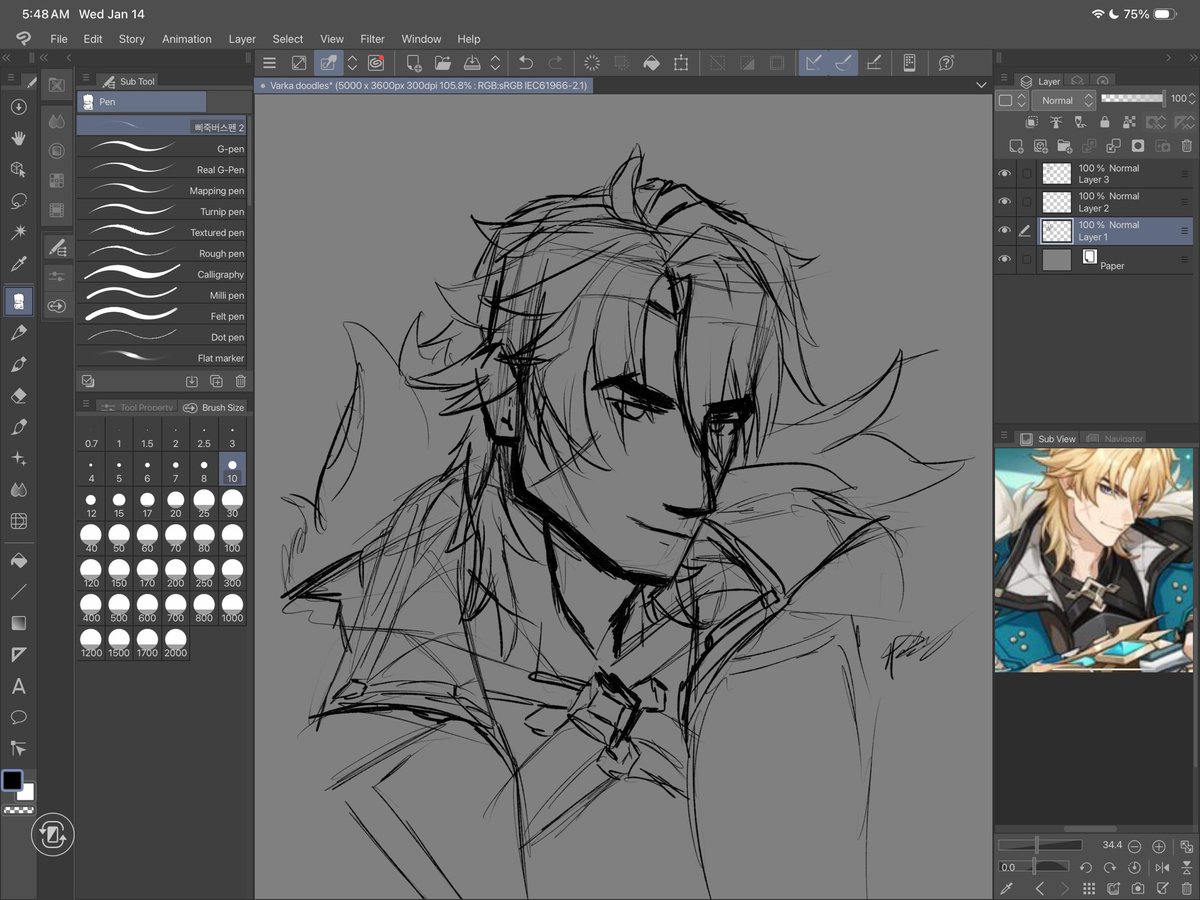Click the Fill bucket icon in command bar
This screenshot has width=1200, height=900.
pos(651,63)
